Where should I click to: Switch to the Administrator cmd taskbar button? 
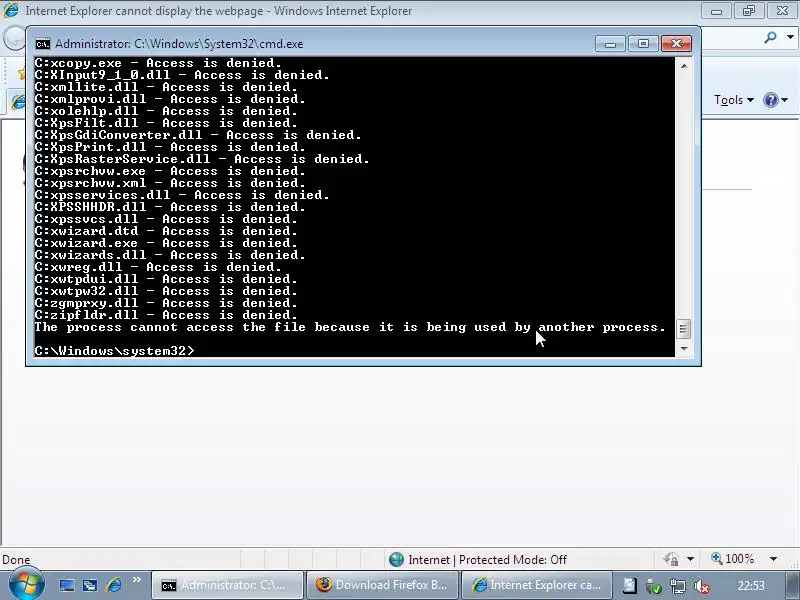click(227, 585)
